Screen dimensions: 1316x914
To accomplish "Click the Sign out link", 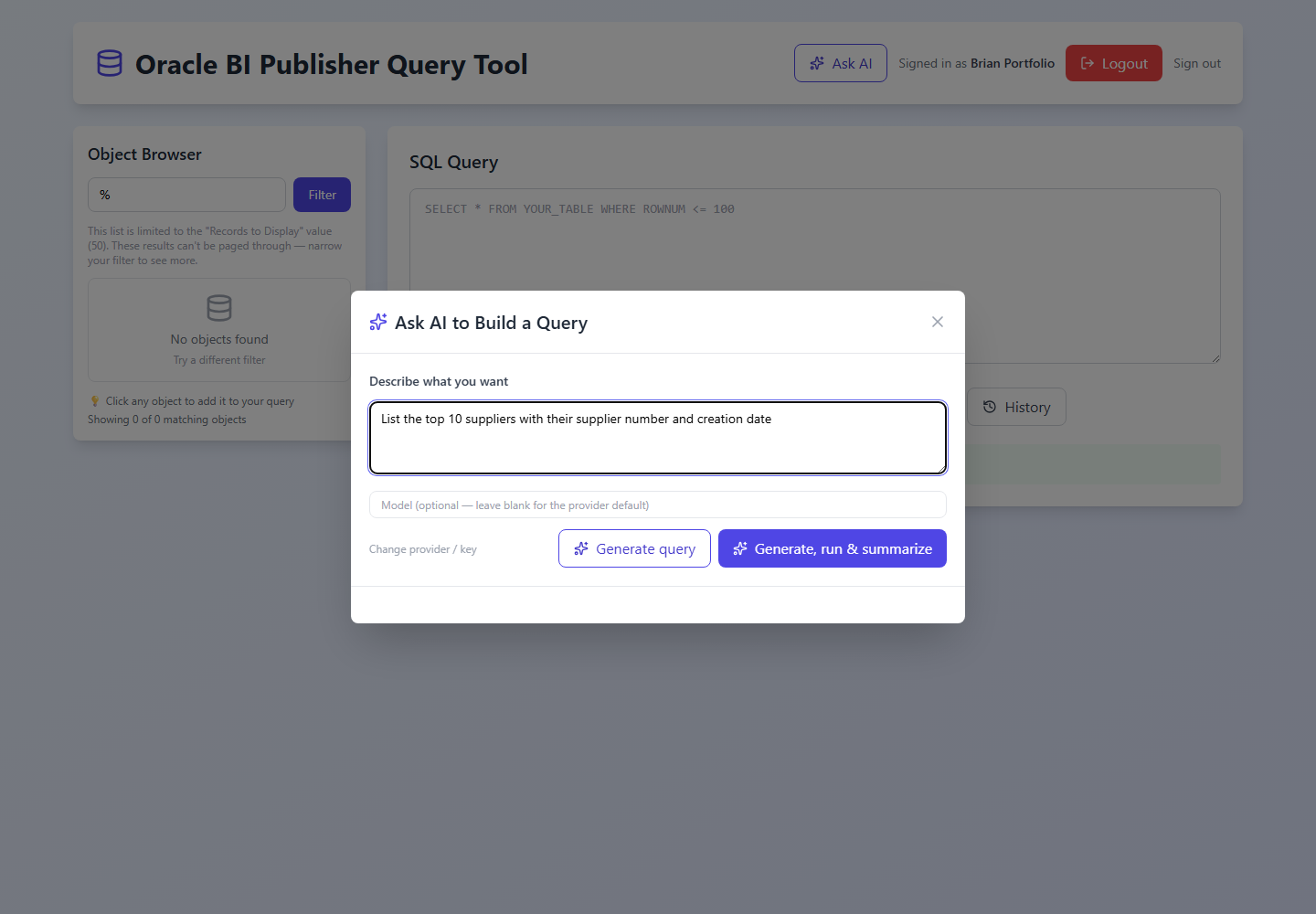I will point(1197,63).
